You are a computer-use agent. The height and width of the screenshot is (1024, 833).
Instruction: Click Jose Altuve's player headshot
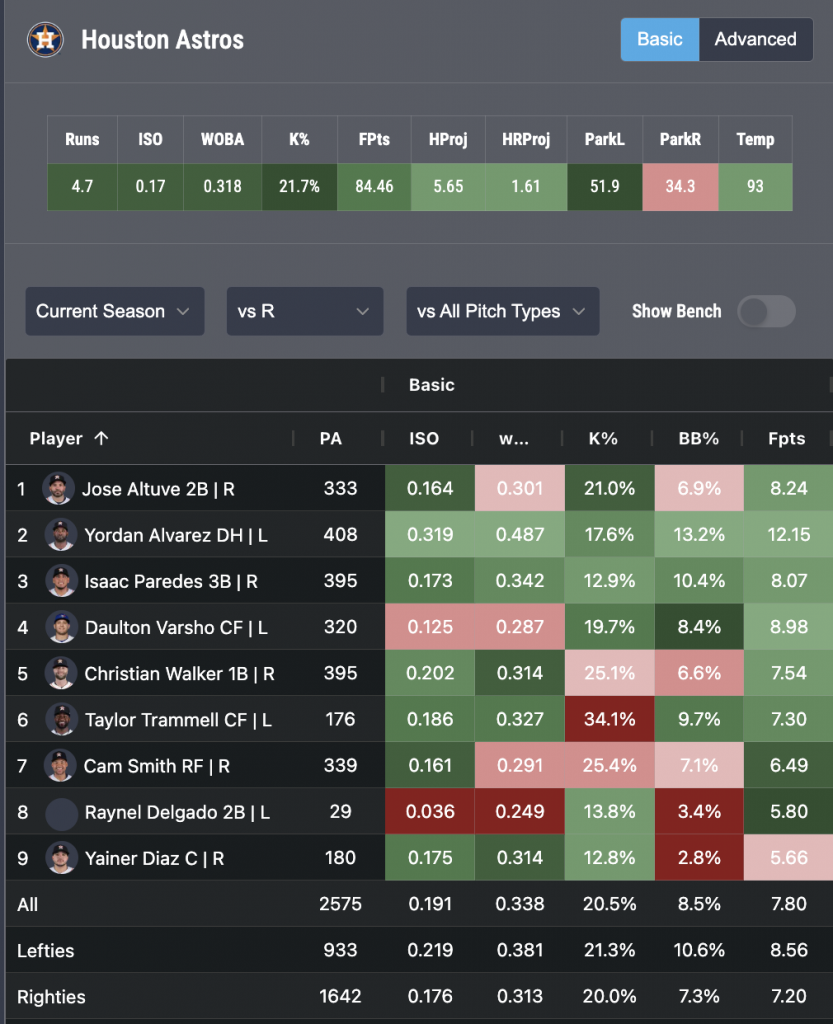pos(58,488)
